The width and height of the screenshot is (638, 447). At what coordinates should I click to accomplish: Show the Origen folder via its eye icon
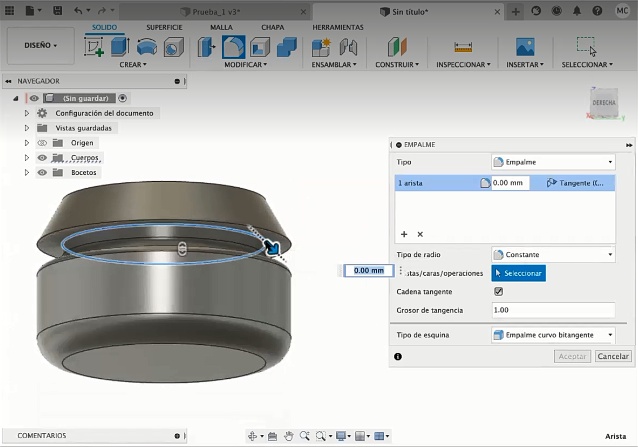pos(42,143)
